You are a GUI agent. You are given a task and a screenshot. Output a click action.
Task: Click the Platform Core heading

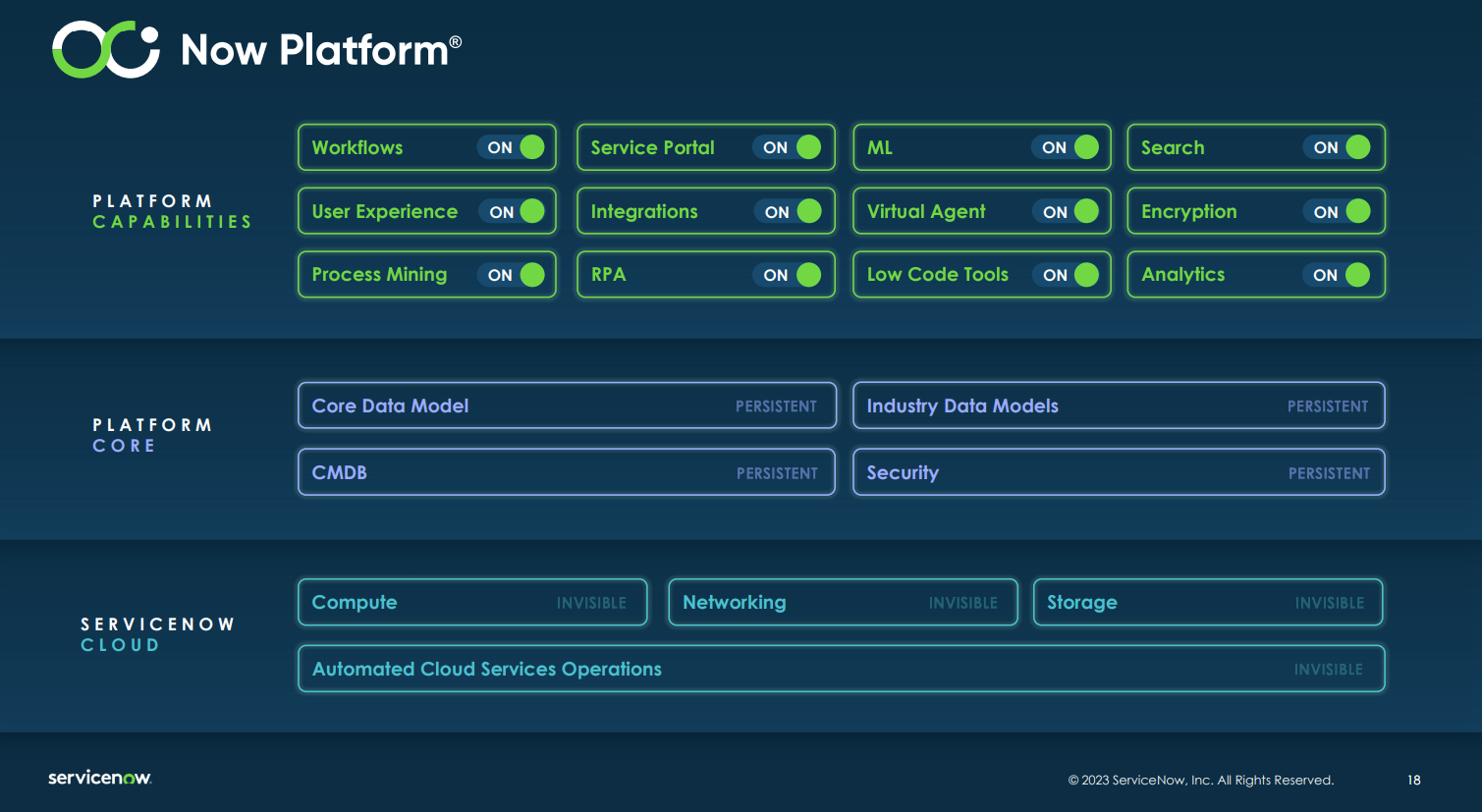pos(152,435)
